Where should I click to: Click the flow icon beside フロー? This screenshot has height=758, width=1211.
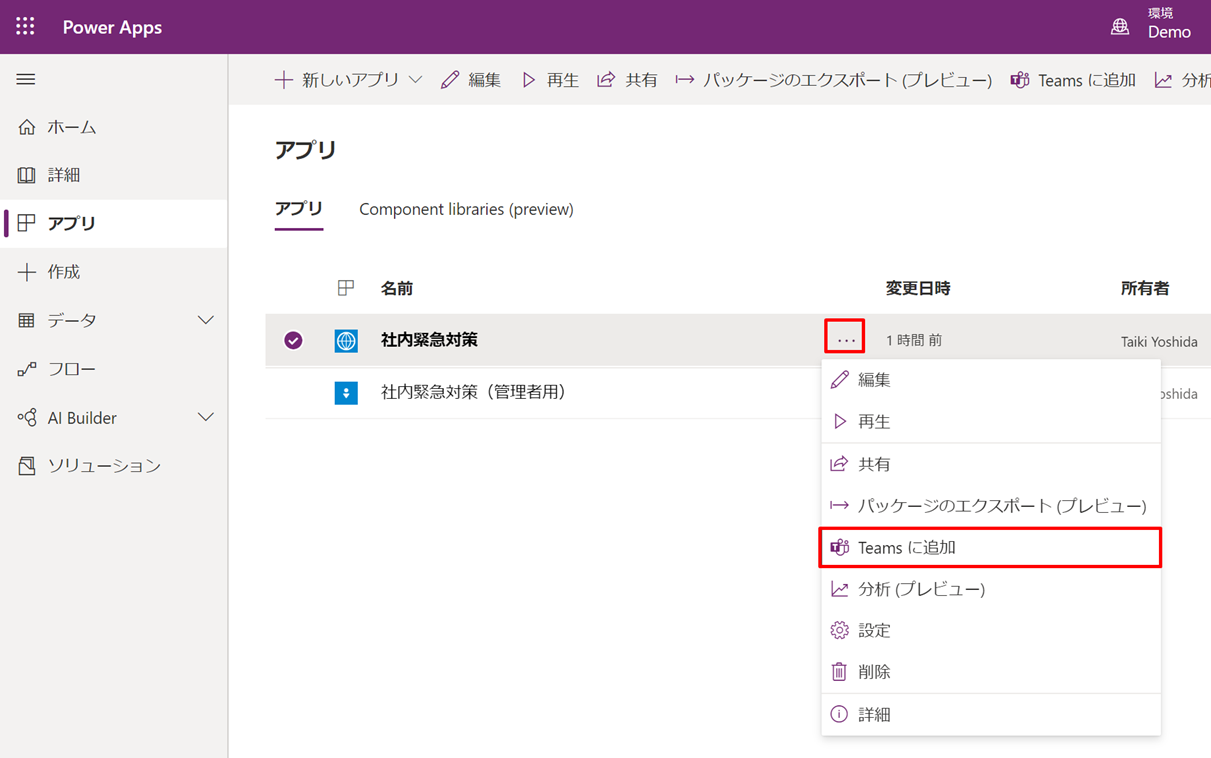pos(27,369)
